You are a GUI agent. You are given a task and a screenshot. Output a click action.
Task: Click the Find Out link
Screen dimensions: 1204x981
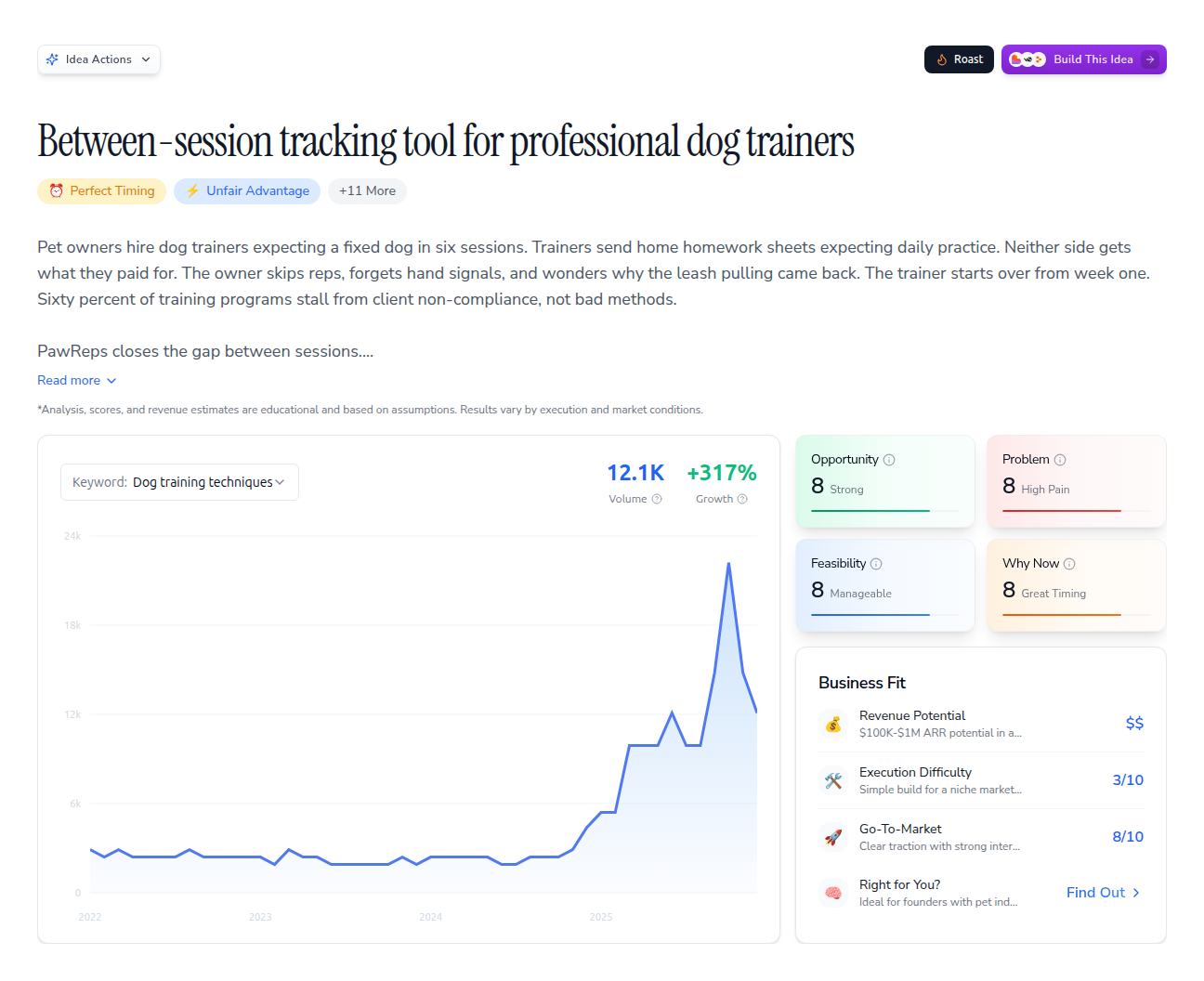coord(1103,893)
